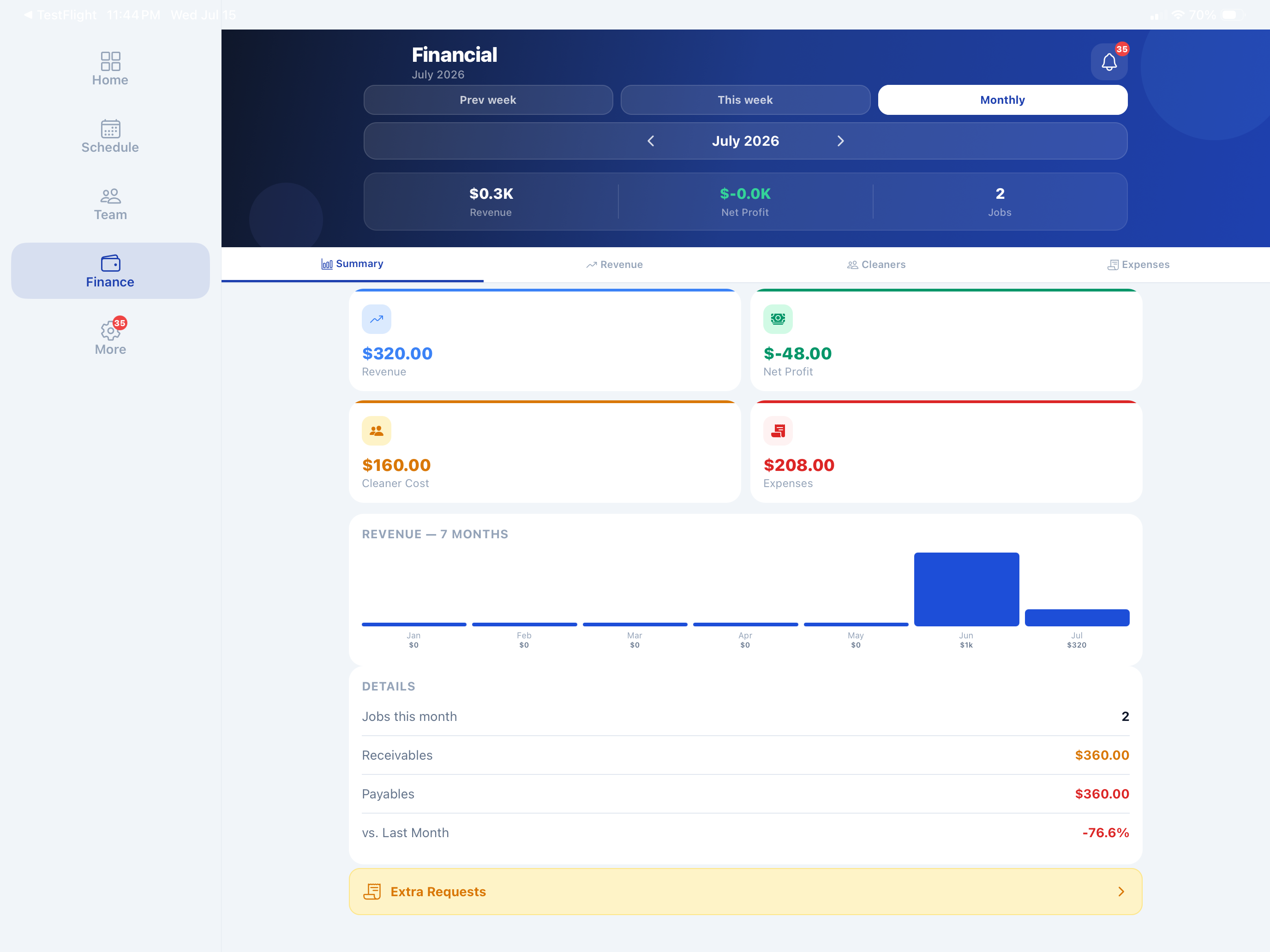The width and height of the screenshot is (1270, 952).
Task: Click the $160.00 Cleaner Cost amount
Action: [396, 465]
